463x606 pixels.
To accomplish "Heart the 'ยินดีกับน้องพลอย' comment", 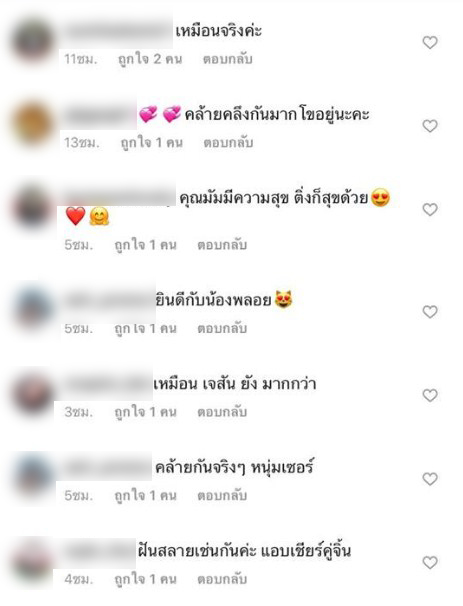I will click(430, 312).
